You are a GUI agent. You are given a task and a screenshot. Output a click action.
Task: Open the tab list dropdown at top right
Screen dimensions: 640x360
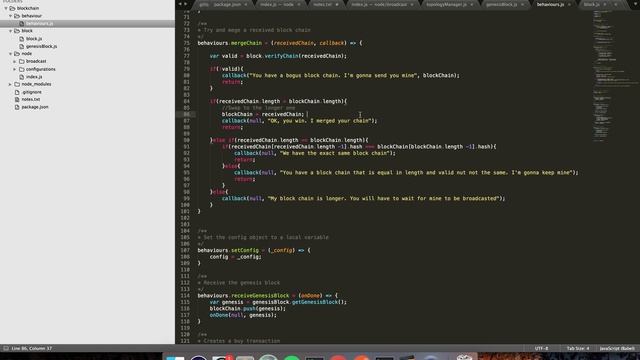pos(636,4)
